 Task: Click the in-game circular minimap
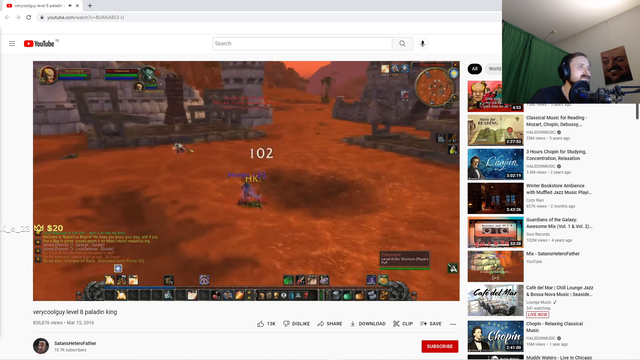coord(434,87)
